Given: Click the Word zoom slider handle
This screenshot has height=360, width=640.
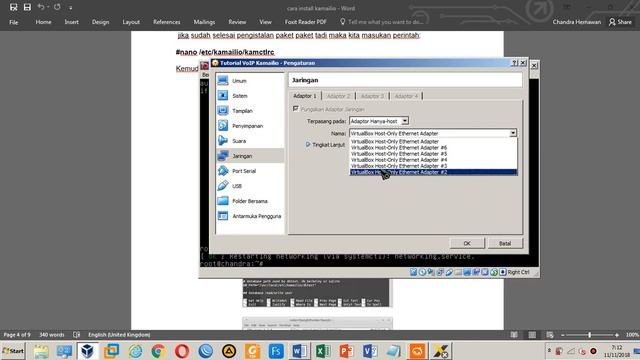Looking at the screenshot, I should [589, 335].
